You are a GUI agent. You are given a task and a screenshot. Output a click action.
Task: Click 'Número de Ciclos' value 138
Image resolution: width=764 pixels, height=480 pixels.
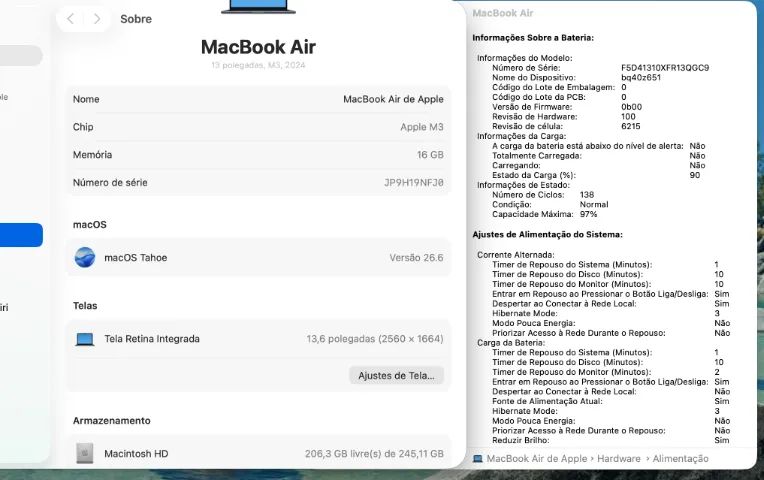pyautogui.click(x=587, y=194)
